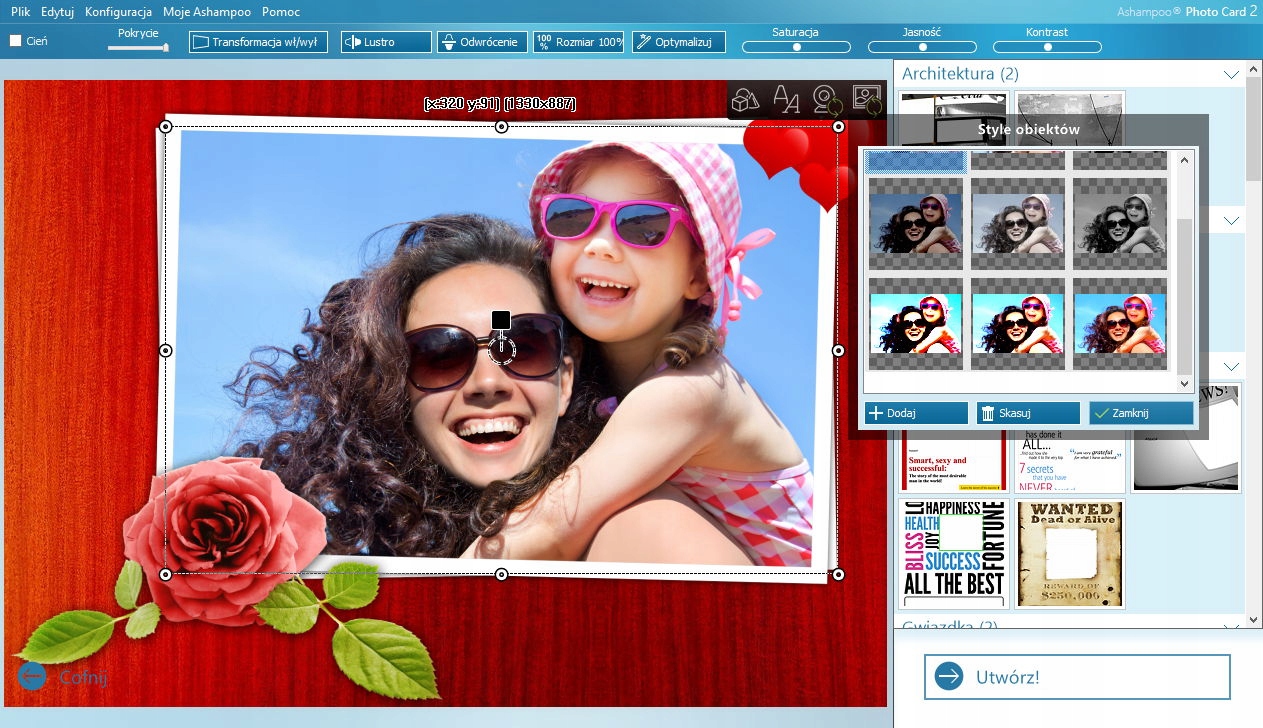The width and height of the screenshot is (1263, 728).
Task: Open the Moje Ashampoo menu
Action: [x=207, y=12]
